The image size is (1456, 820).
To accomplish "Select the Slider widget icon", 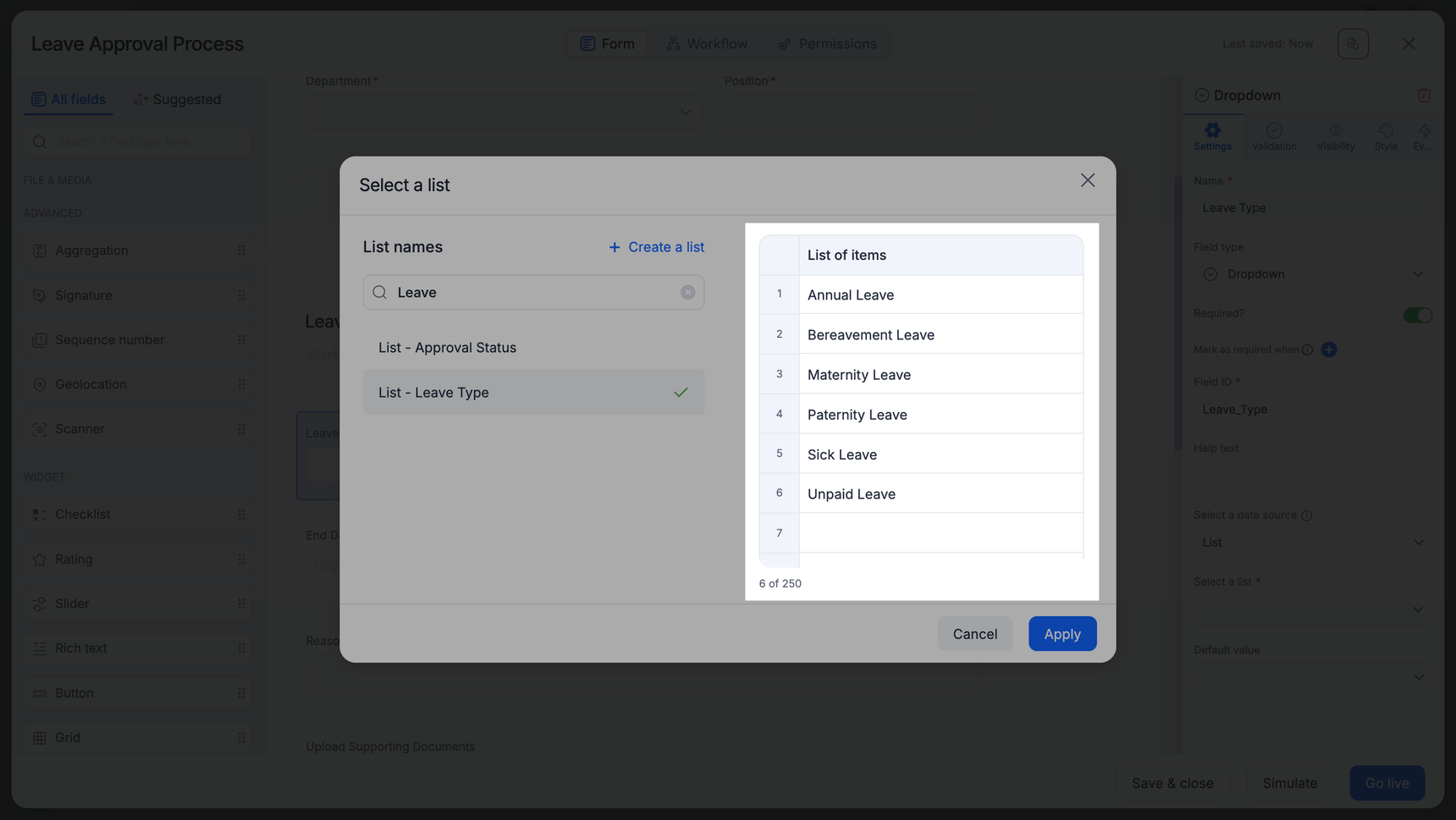I will [x=39, y=604].
